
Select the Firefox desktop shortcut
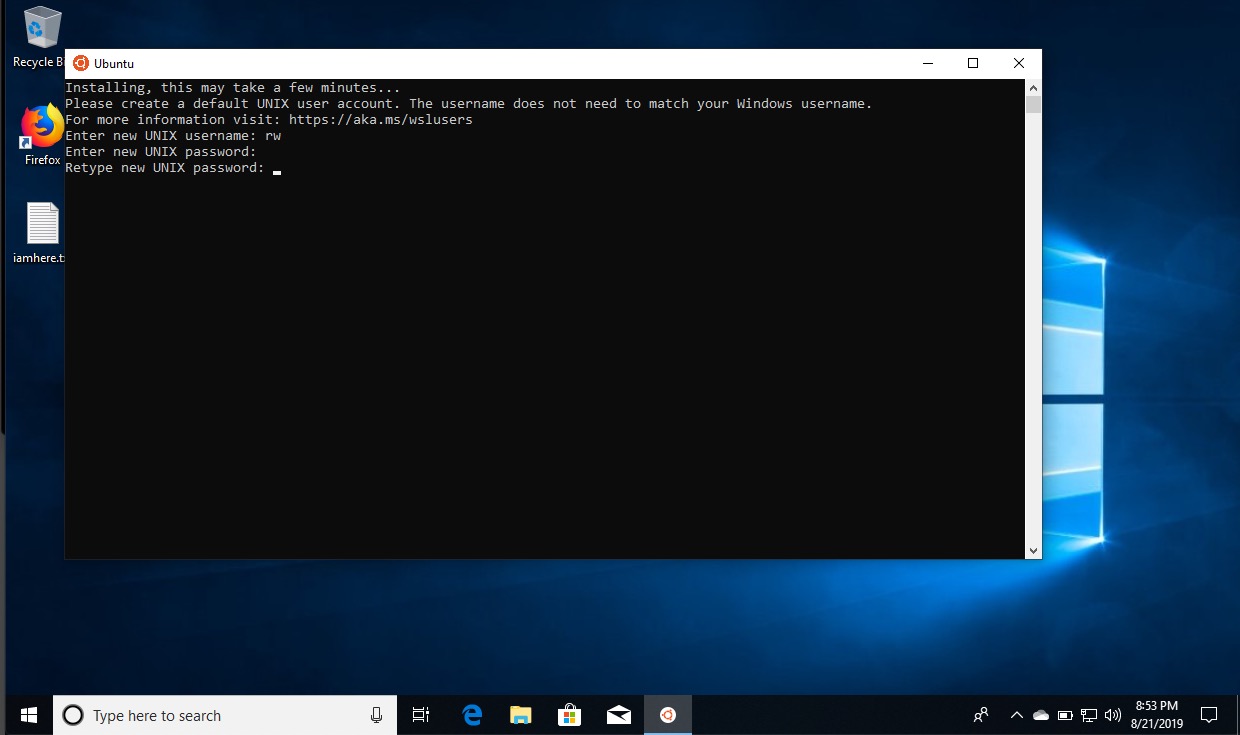point(42,128)
